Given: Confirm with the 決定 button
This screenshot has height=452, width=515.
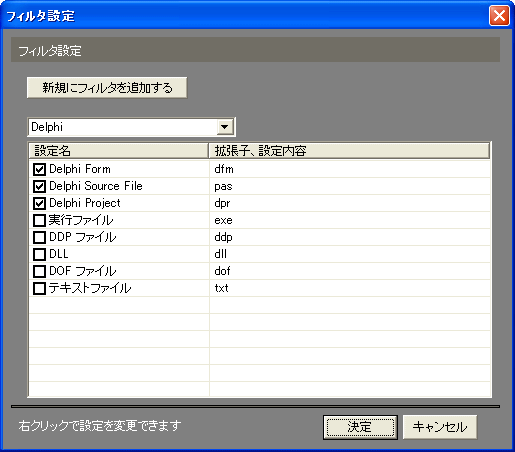Looking at the screenshot, I should click(x=360, y=427).
